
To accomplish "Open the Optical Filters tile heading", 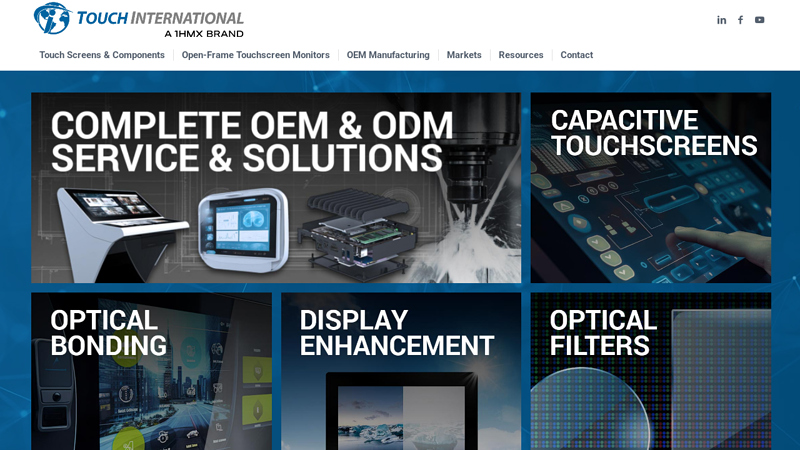I will (x=603, y=333).
